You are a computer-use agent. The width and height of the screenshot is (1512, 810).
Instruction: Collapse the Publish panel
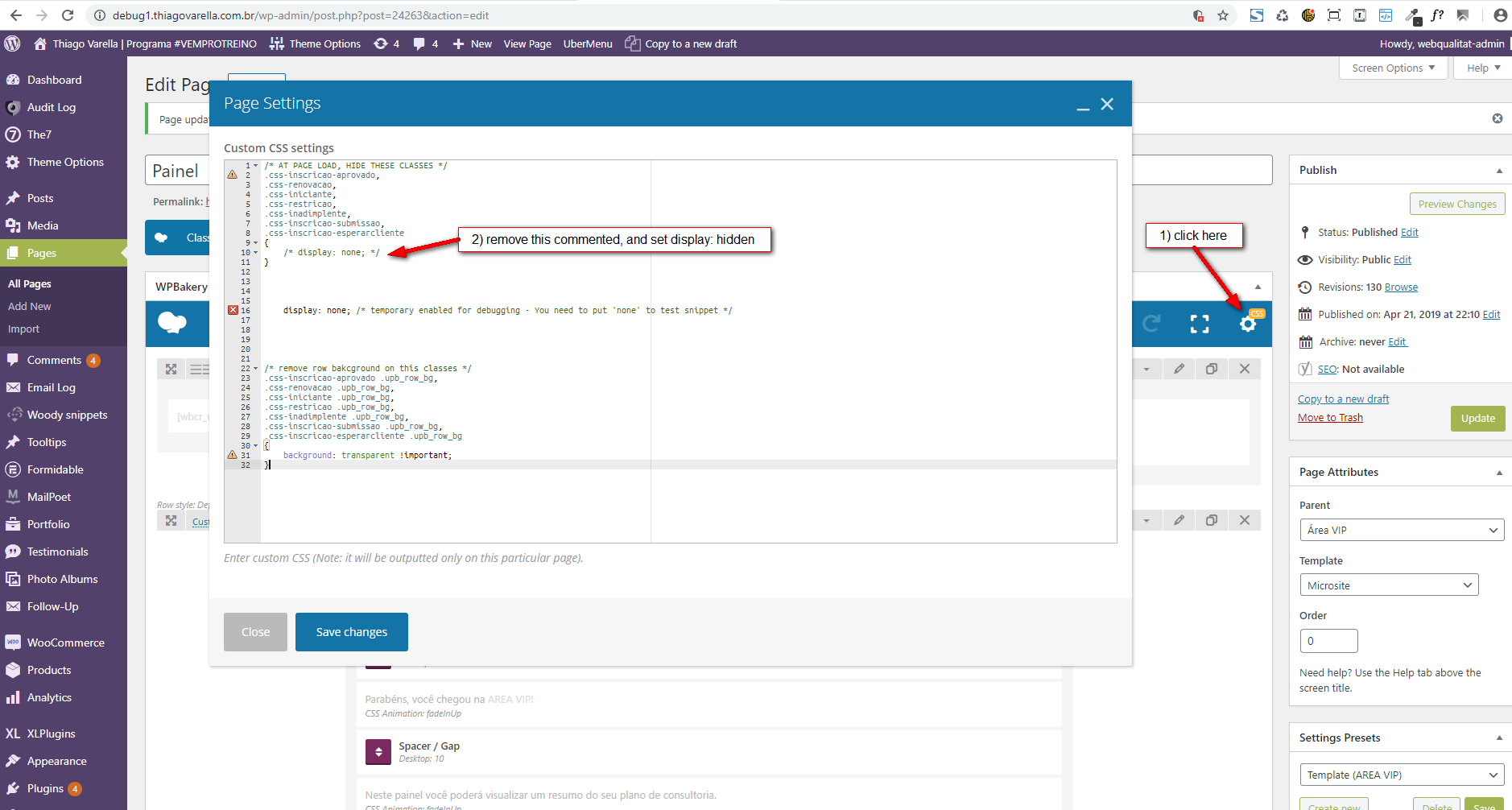(x=1499, y=171)
